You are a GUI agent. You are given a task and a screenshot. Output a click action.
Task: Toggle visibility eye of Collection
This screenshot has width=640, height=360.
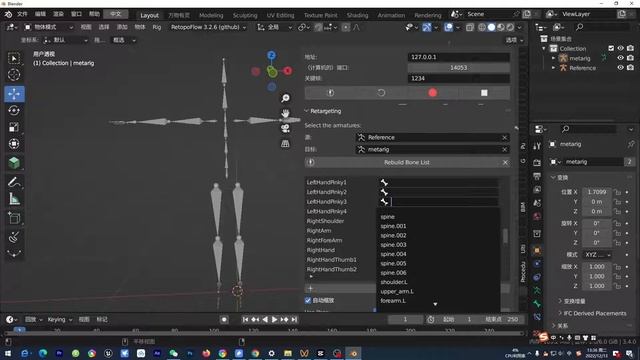pyautogui.click(x=620, y=48)
